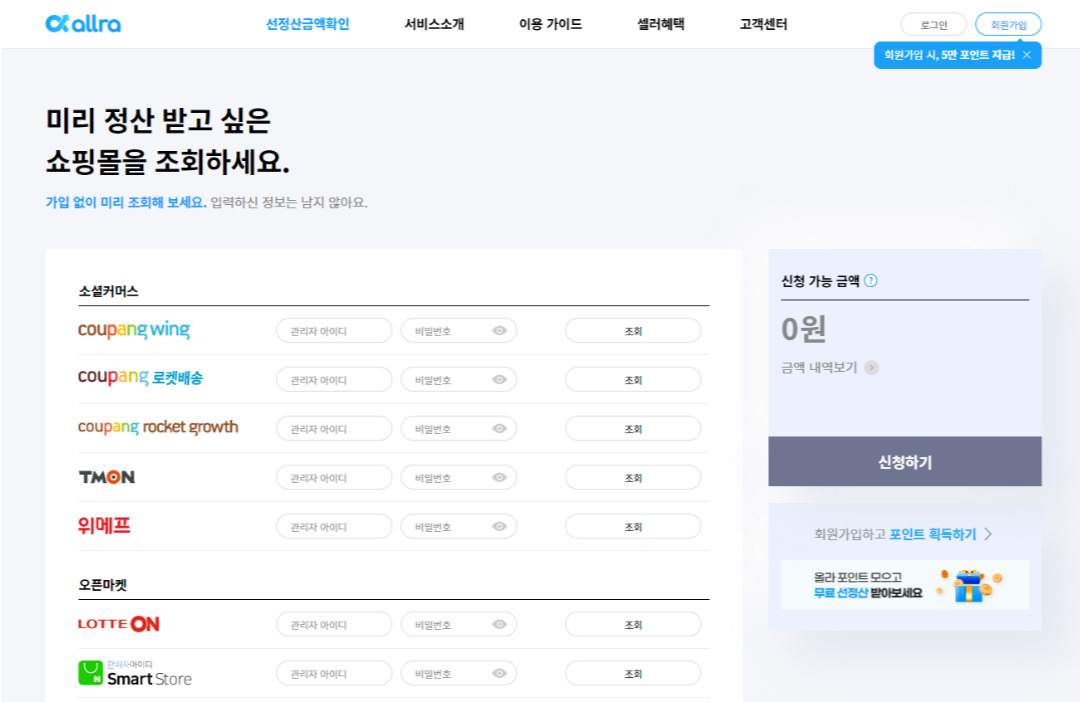Image resolution: width=1080 pixels, height=702 pixels.
Task: Click the LOTTE ON admin ID field
Action: click(334, 624)
